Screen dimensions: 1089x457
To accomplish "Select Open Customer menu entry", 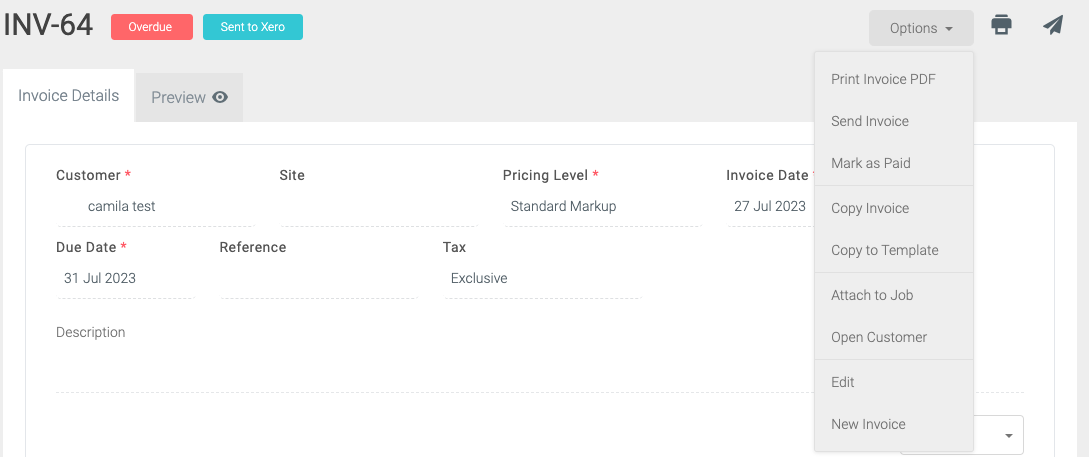I will coord(878,337).
